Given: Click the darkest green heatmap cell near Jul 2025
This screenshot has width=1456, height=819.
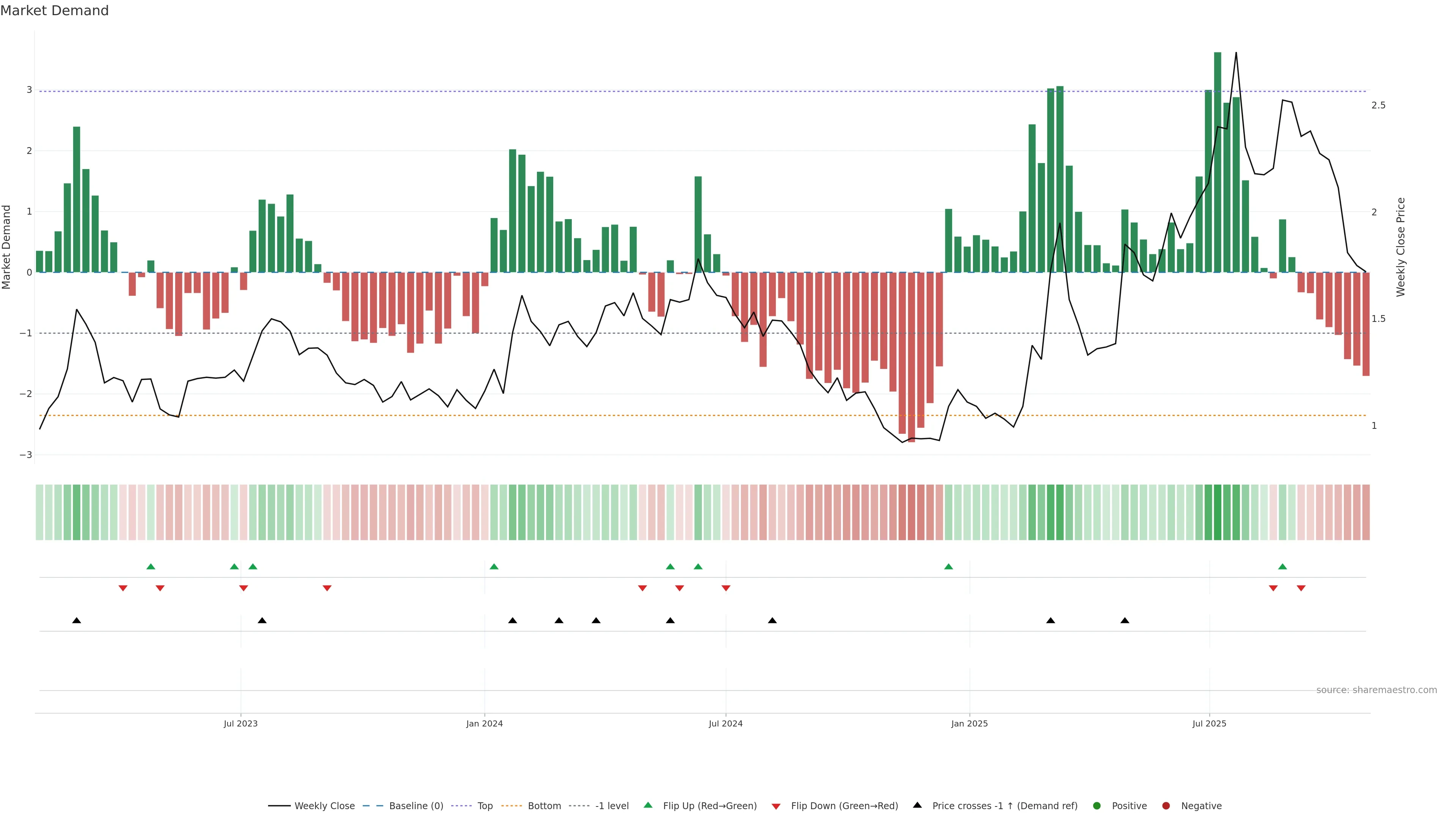Looking at the screenshot, I should (1218, 512).
